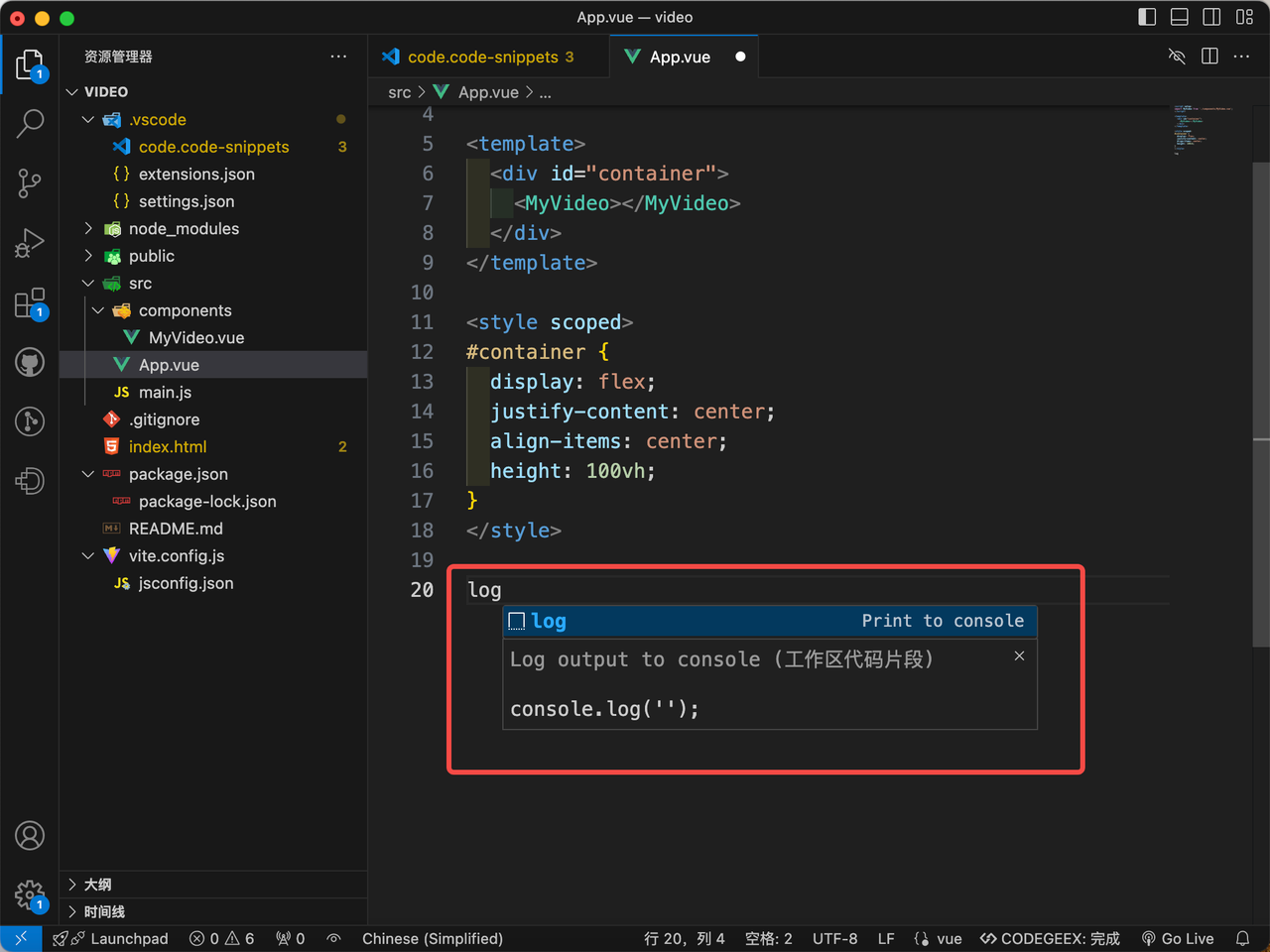The width and height of the screenshot is (1270, 952).
Task: Open settings.json file
Action: tap(213, 201)
